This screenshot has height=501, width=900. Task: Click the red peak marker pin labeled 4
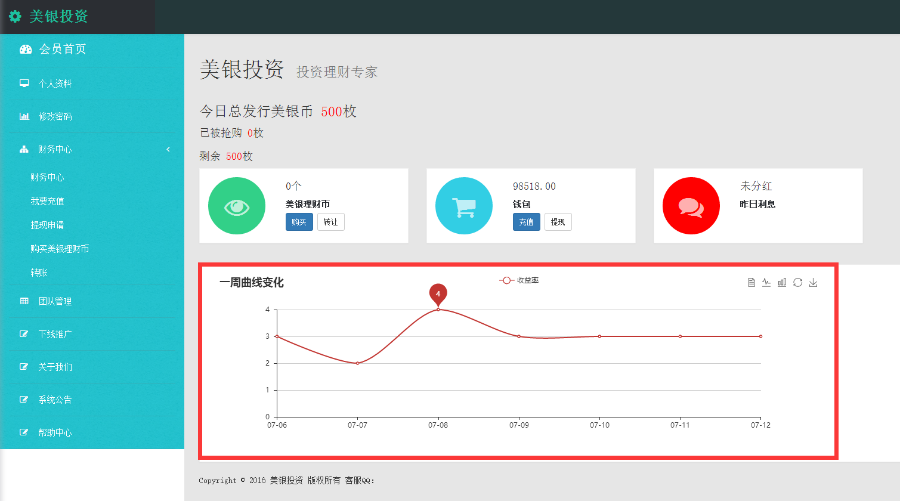point(438,294)
